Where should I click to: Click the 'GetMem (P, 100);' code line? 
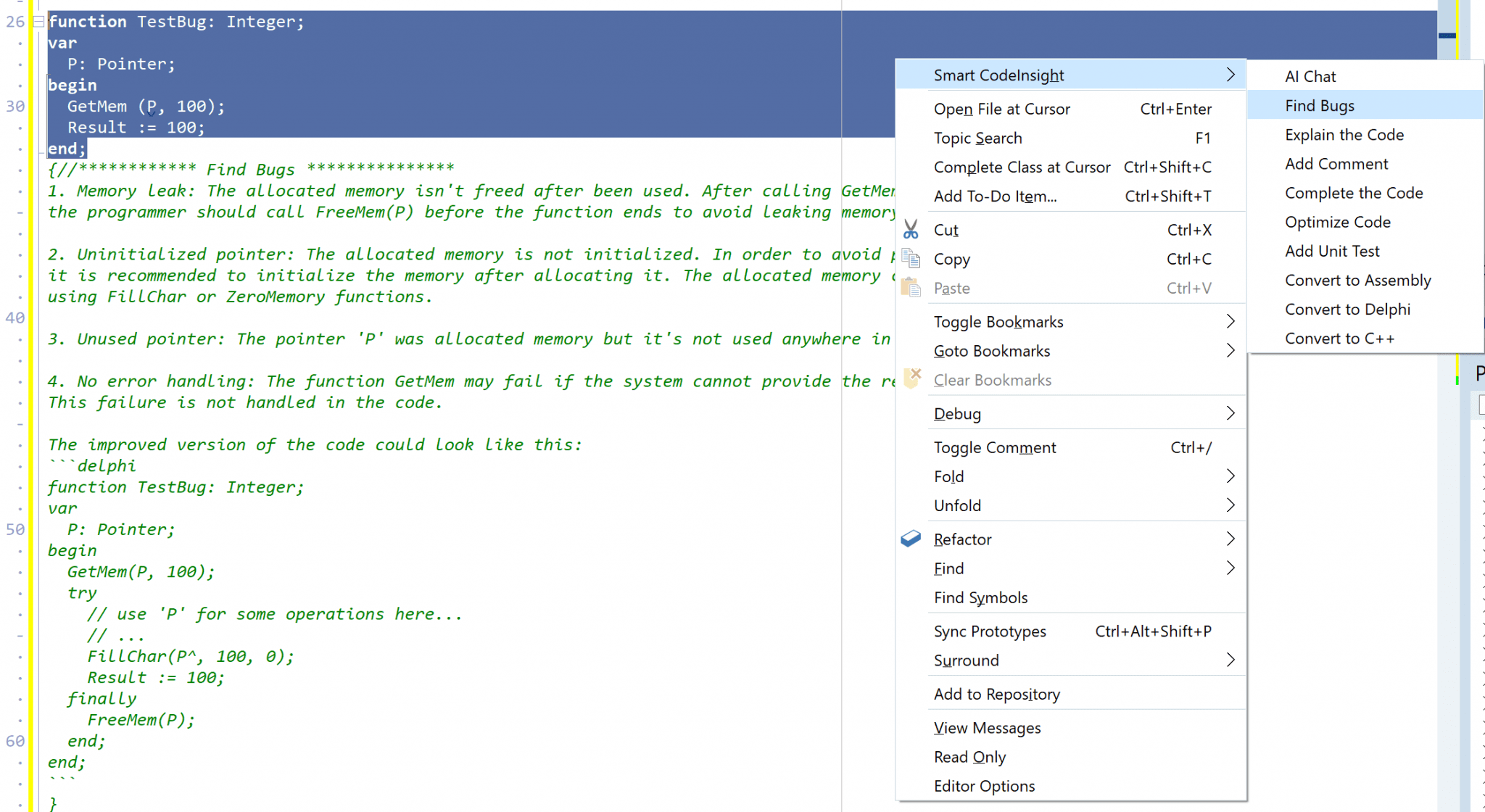coord(146,107)
